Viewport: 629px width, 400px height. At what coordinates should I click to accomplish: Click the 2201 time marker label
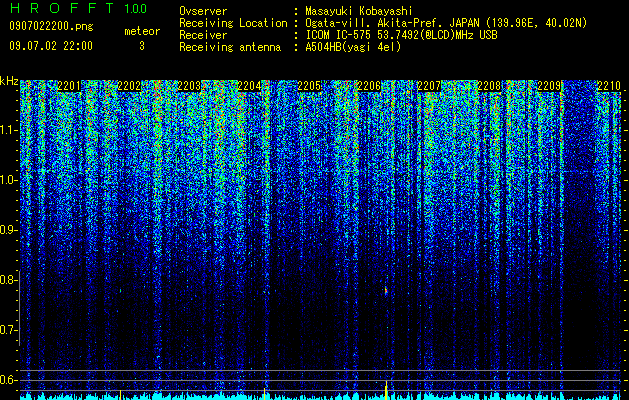coord(69,86)
